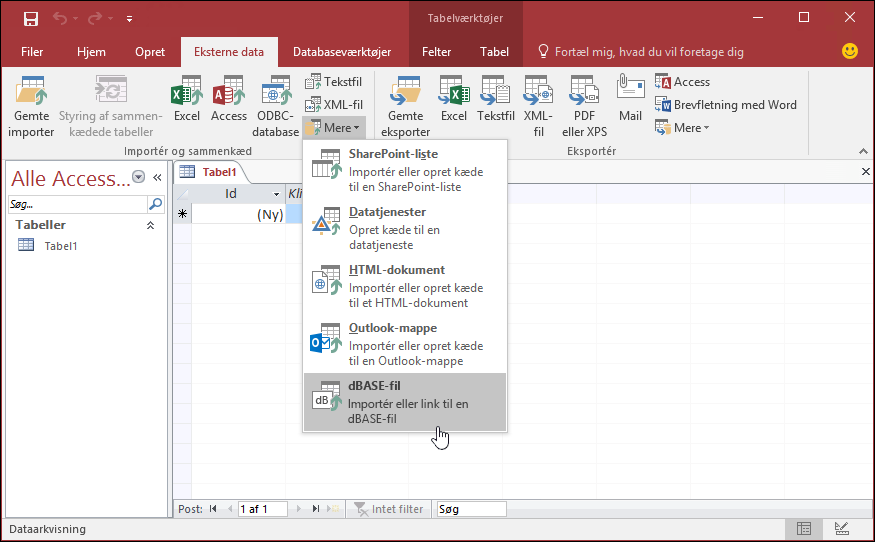Export to Excel in the export group
Screen dimensions: 875x542
tap(454, 98)
